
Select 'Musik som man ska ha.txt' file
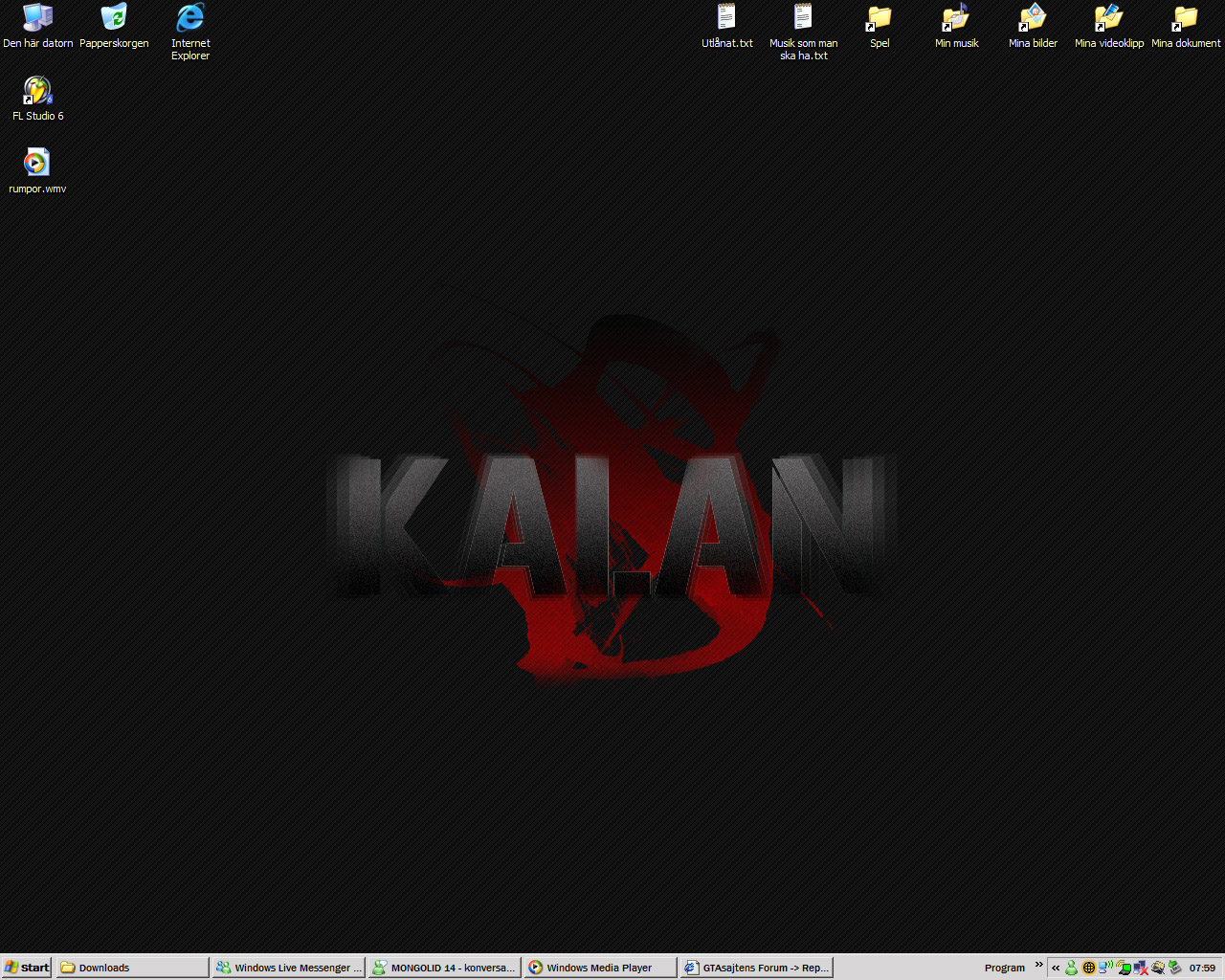tap(803, 33)
